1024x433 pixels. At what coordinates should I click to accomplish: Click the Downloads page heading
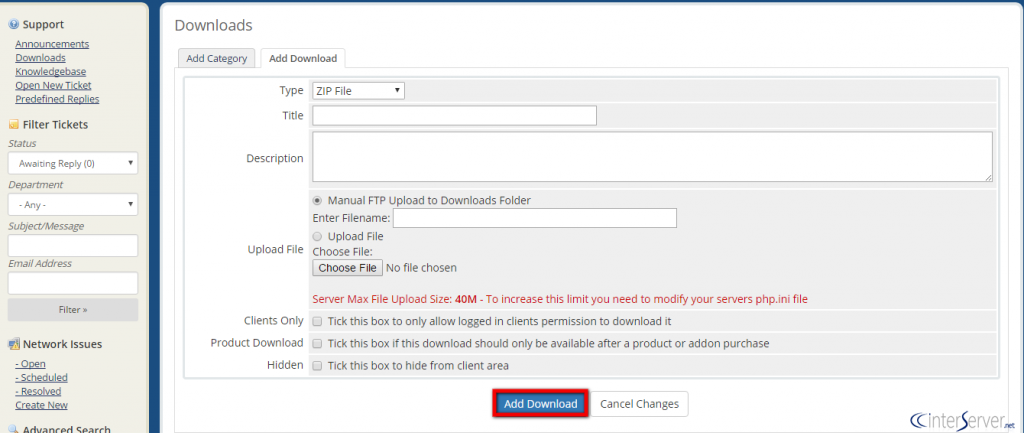[214, 25]
